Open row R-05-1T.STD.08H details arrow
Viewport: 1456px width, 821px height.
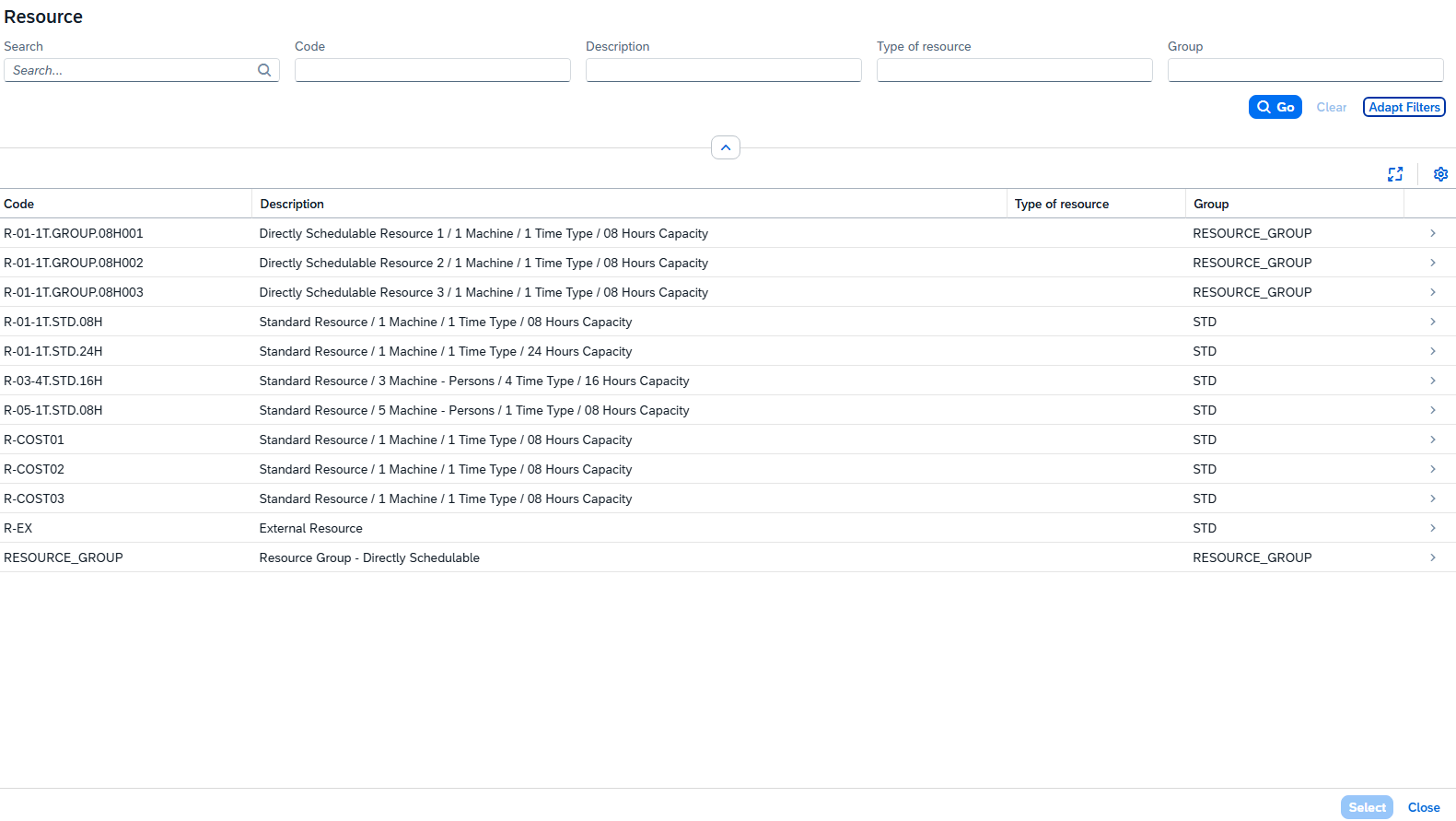(x=1433, y=410)
